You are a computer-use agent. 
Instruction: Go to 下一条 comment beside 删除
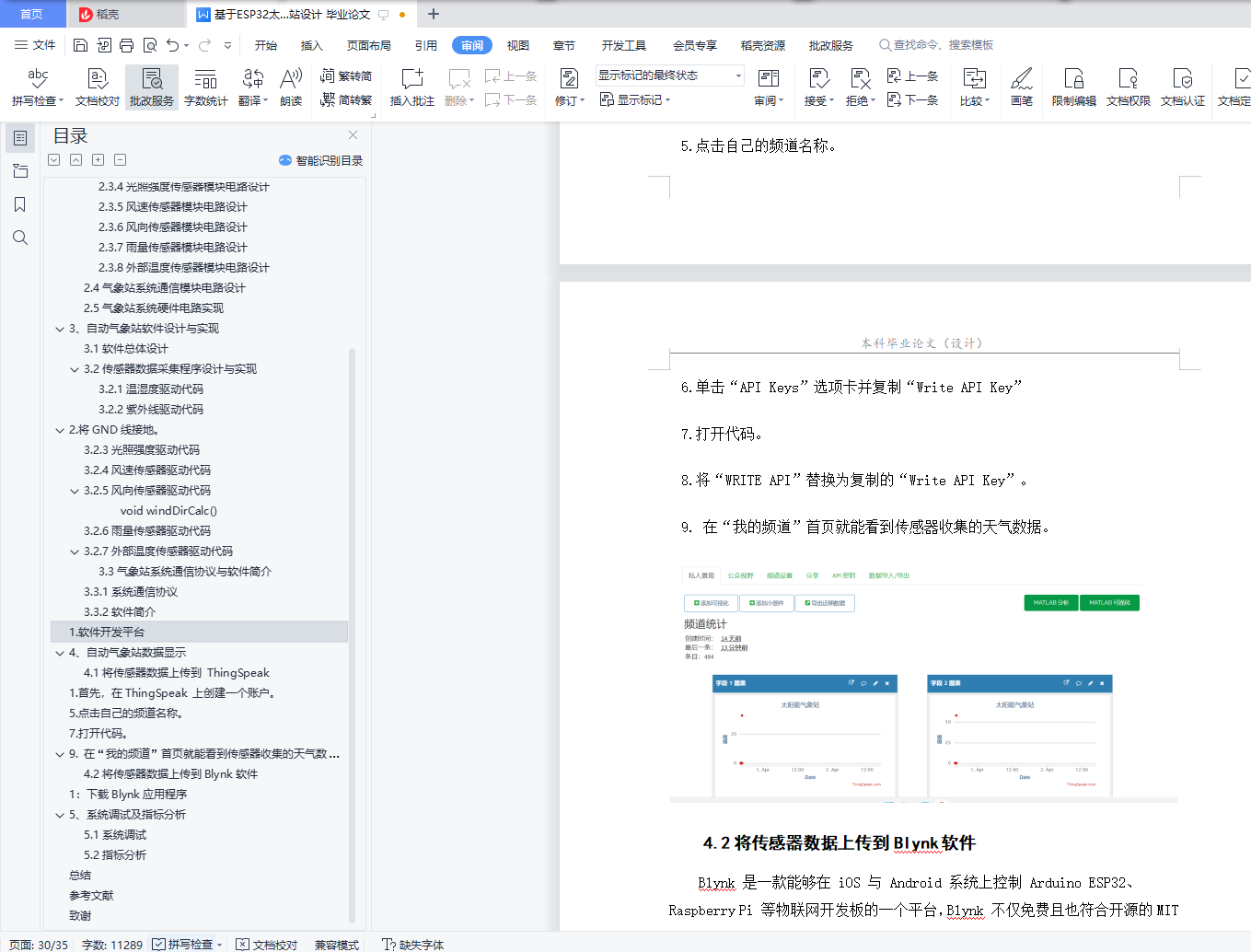coord(511,99)
